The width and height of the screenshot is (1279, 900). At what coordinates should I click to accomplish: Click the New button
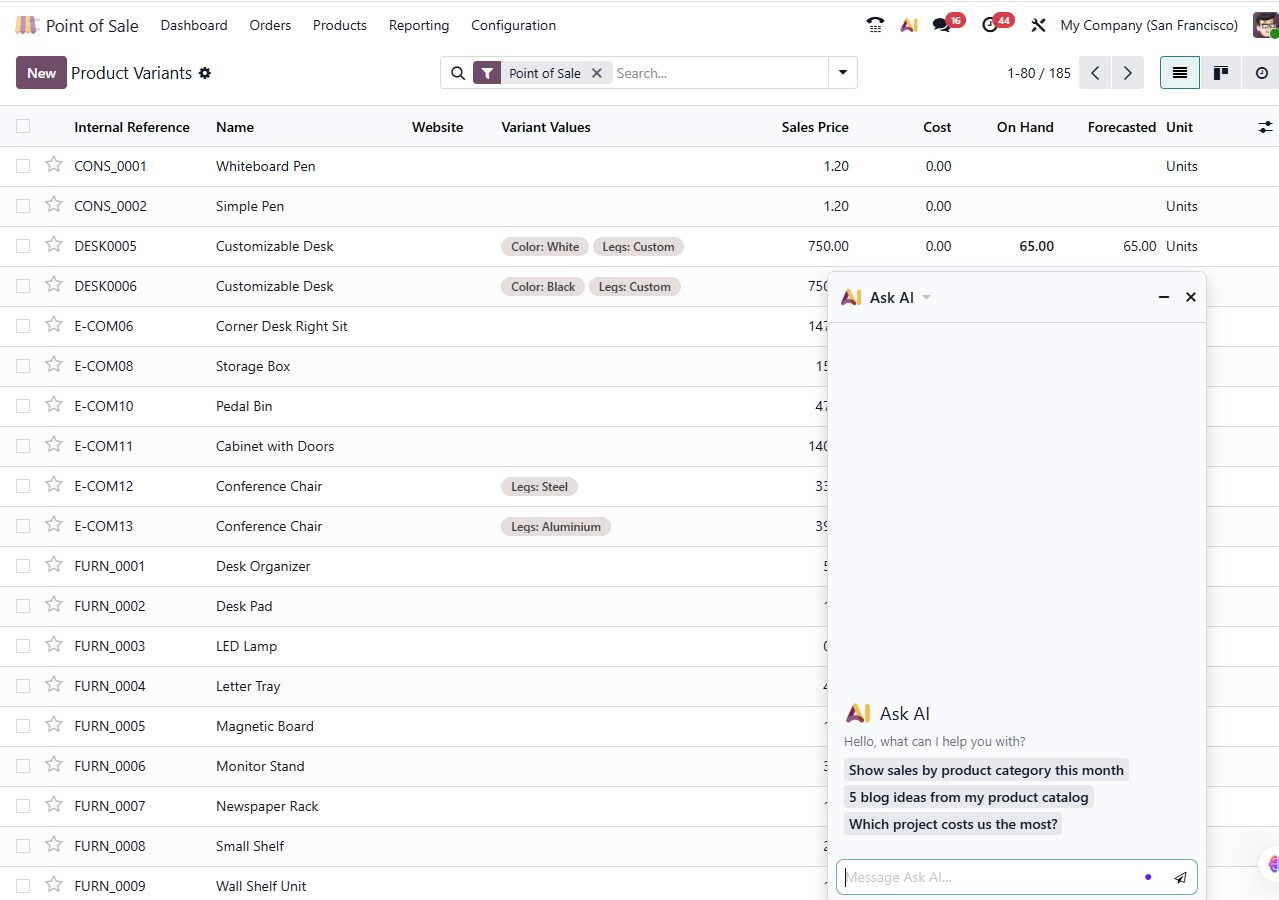click(41, 73)
